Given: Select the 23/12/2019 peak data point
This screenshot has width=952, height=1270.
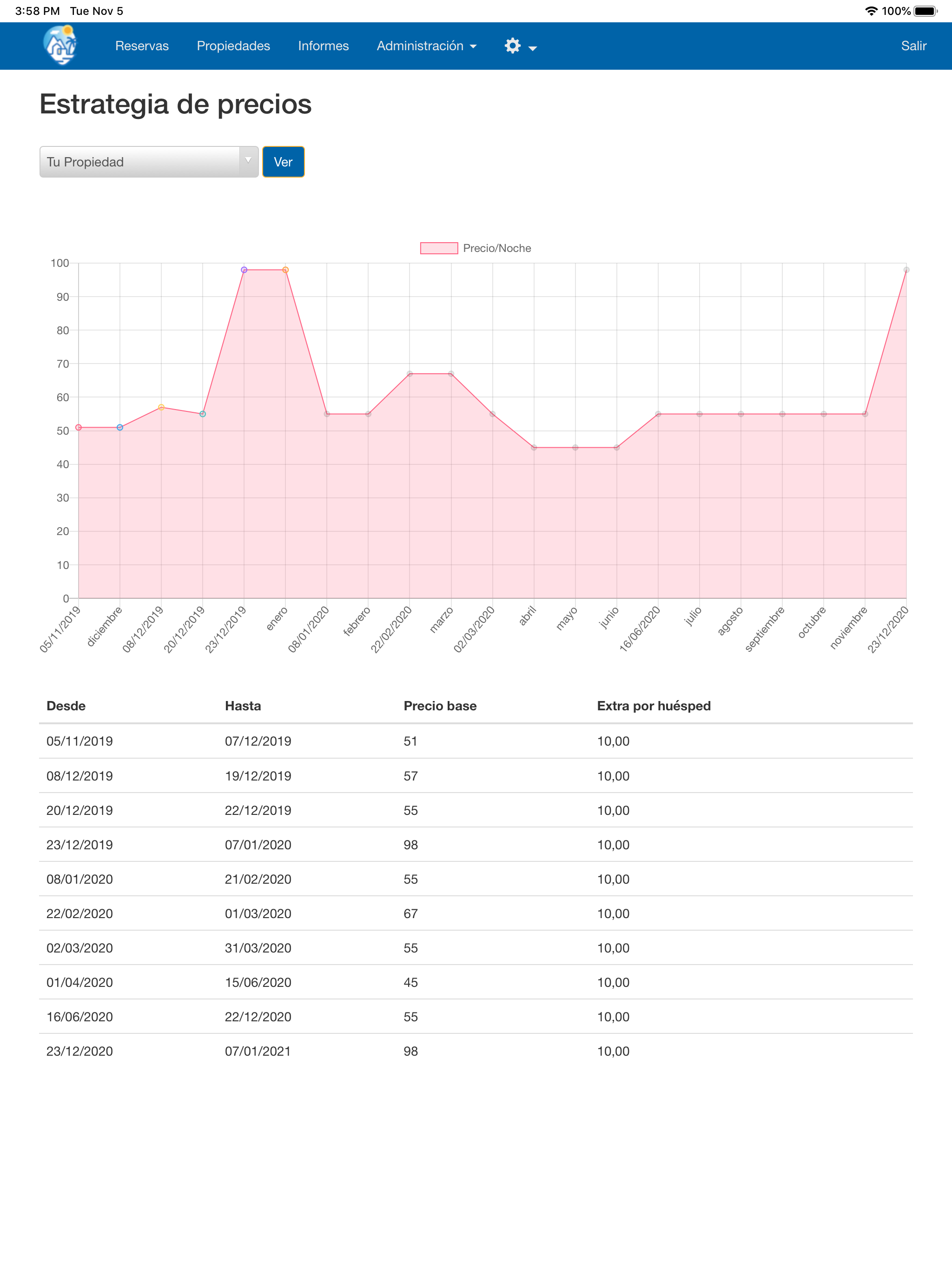Looking at the screenshot, I should (x=244, y=270).
